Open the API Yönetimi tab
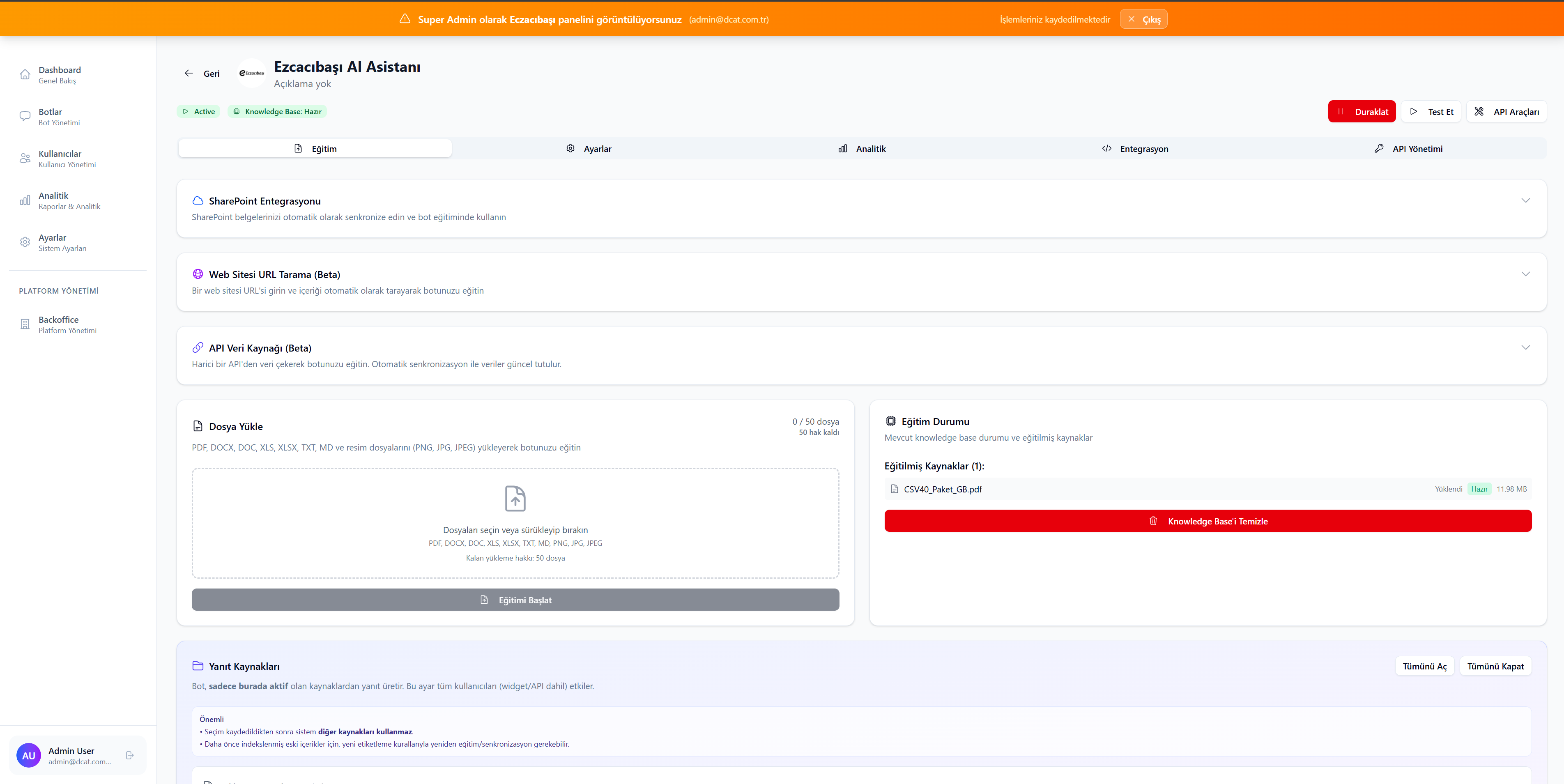This screenshot has width=1564, height=784. (1409, 149)
